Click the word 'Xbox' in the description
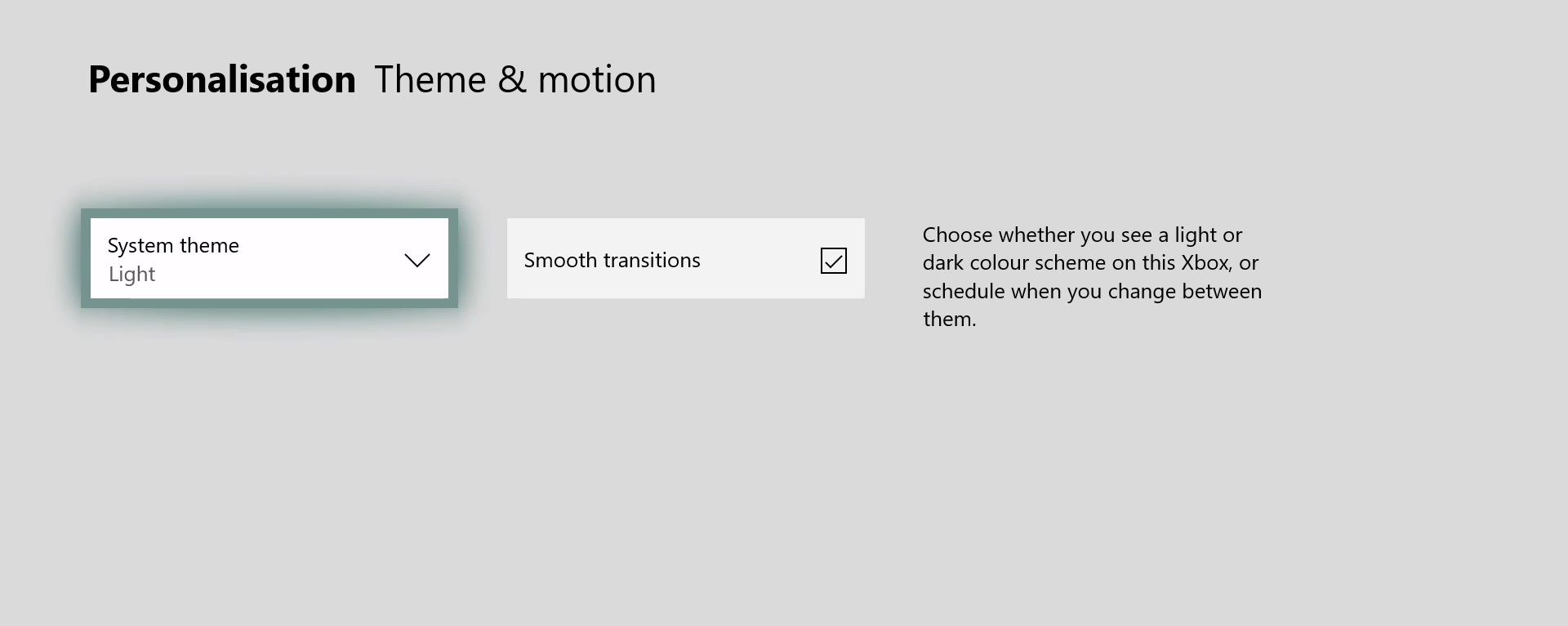This screenshot has width=1568, height=626. click(x=1205, y=263)
